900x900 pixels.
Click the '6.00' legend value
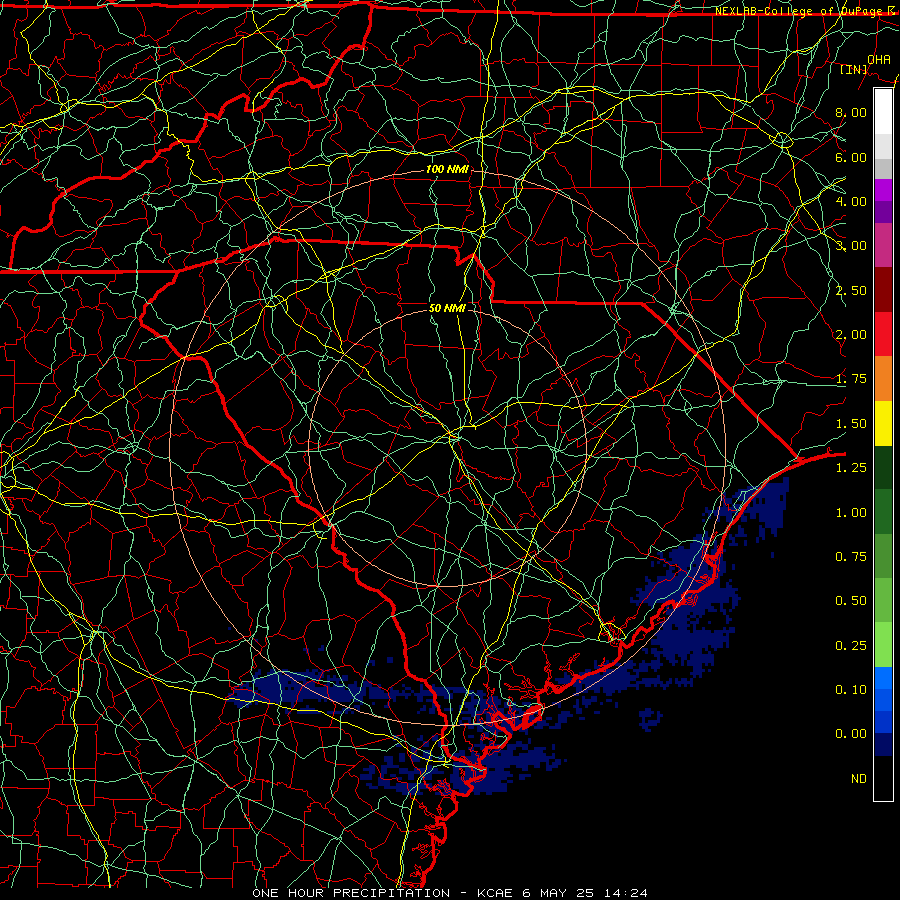pyautogui.click(x=851, y=157)
